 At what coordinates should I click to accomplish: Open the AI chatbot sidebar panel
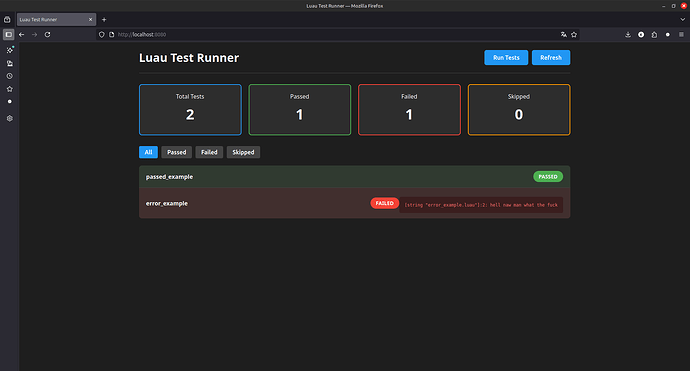(10, 50)
